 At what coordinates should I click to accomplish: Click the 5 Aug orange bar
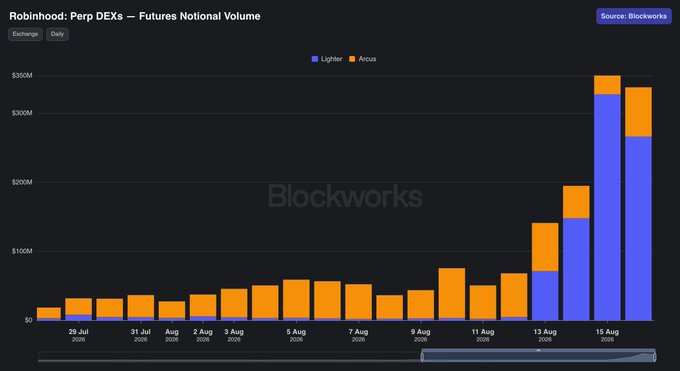[296, 299]
